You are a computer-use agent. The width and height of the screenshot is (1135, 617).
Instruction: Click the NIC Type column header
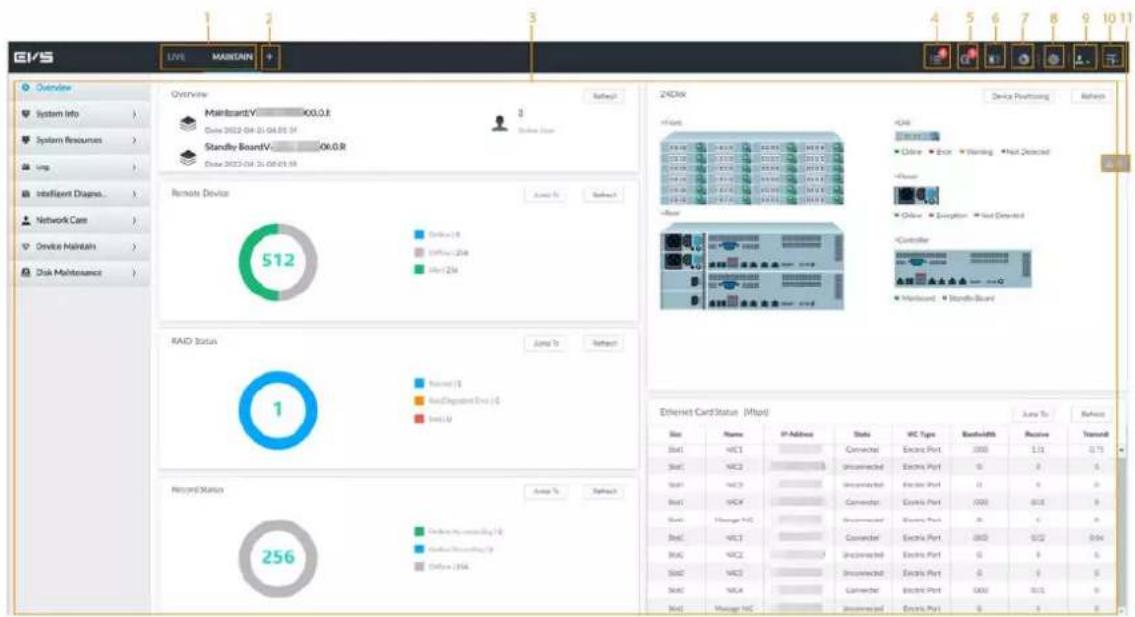(921, 435)
